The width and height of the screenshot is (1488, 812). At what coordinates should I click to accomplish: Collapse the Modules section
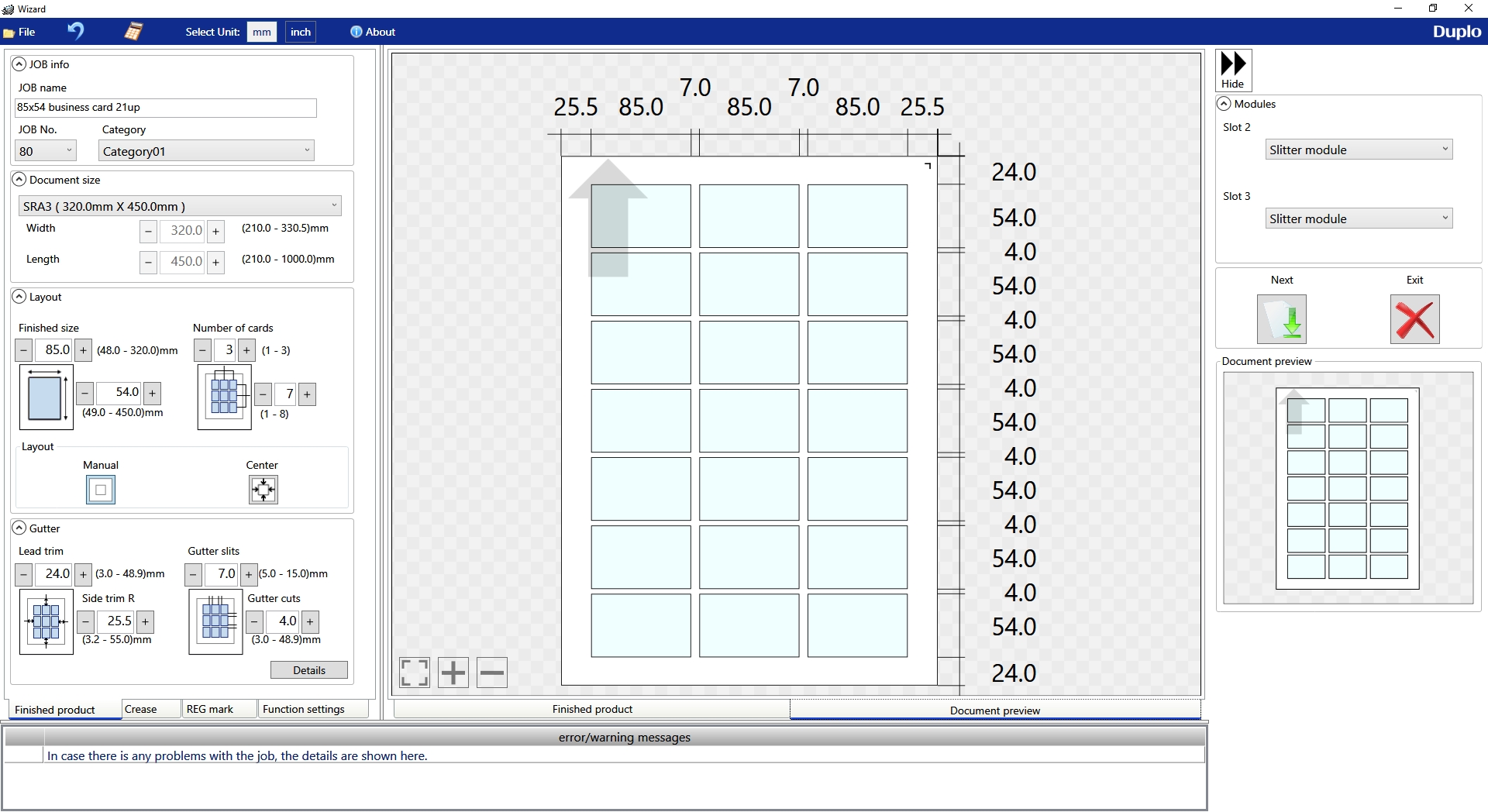tap(1224, 104)
